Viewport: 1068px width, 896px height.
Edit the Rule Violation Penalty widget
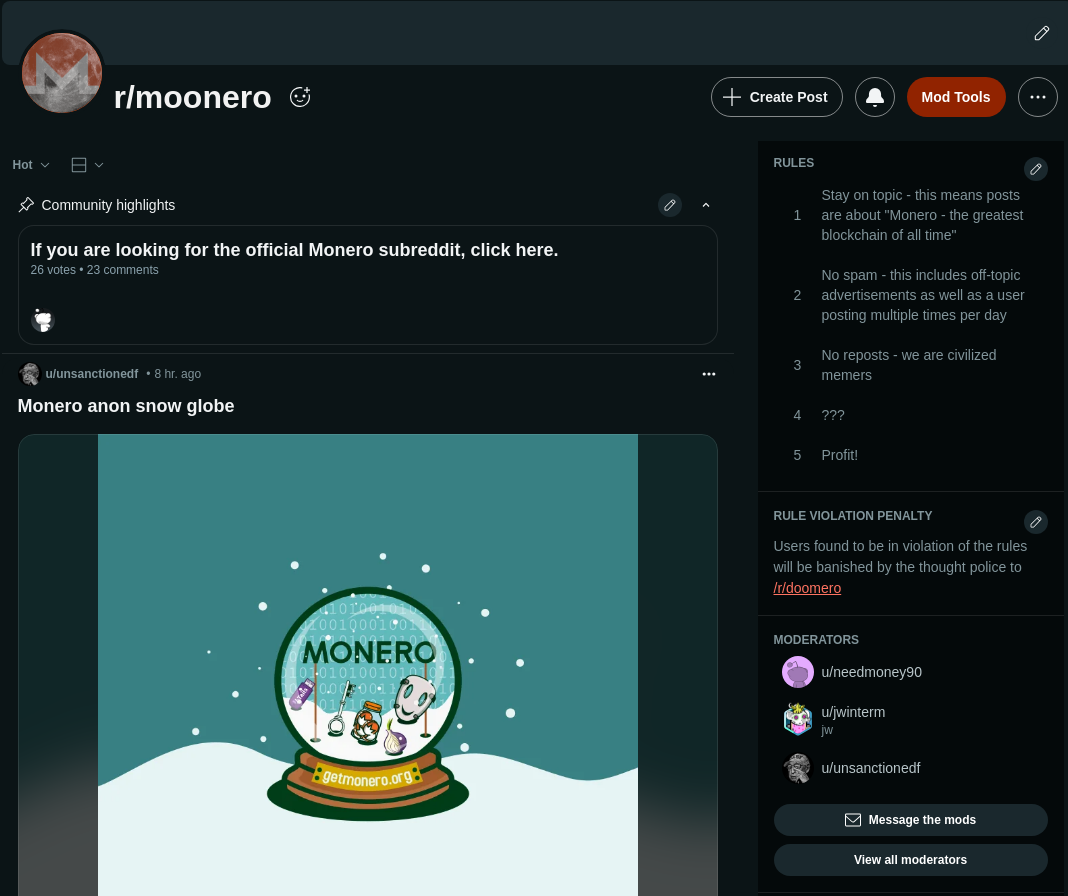click(x=1035, y=522)
